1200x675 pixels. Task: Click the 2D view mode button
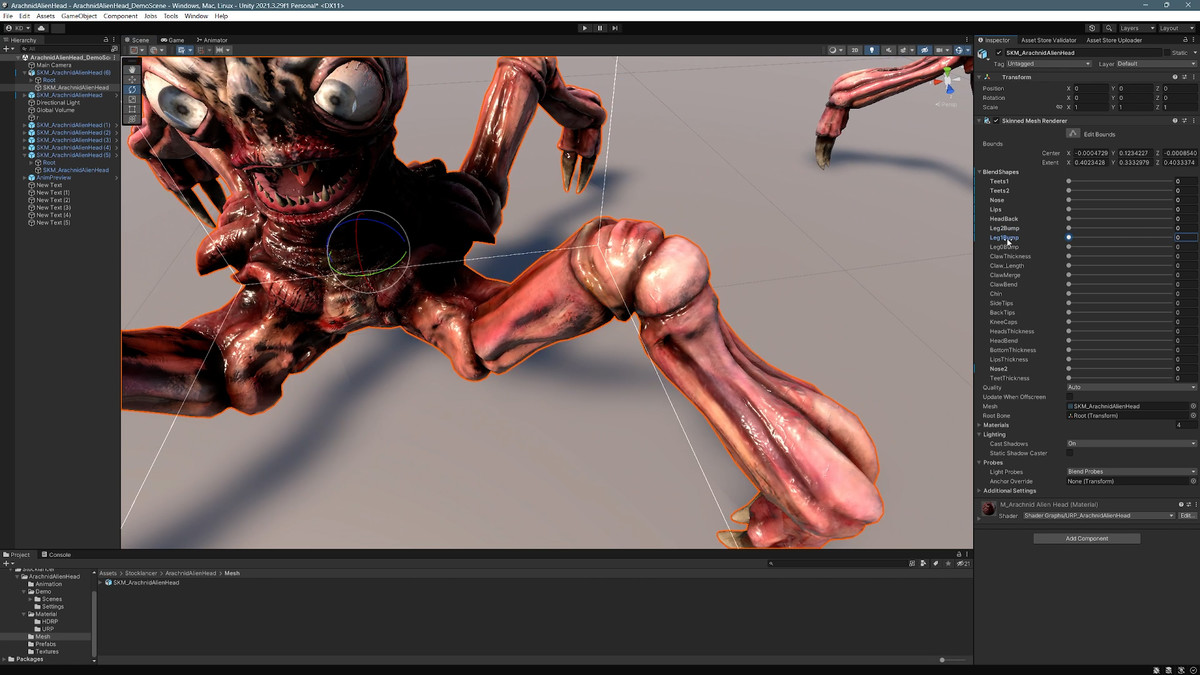[854, 50]
